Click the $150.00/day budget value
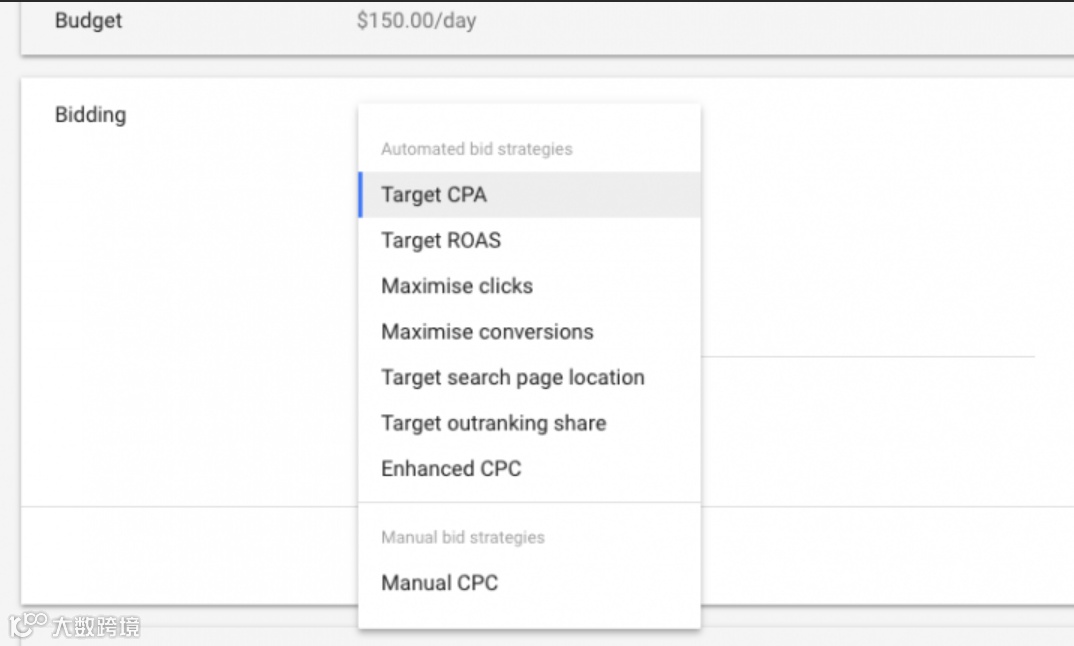 (x=416, y=21)
